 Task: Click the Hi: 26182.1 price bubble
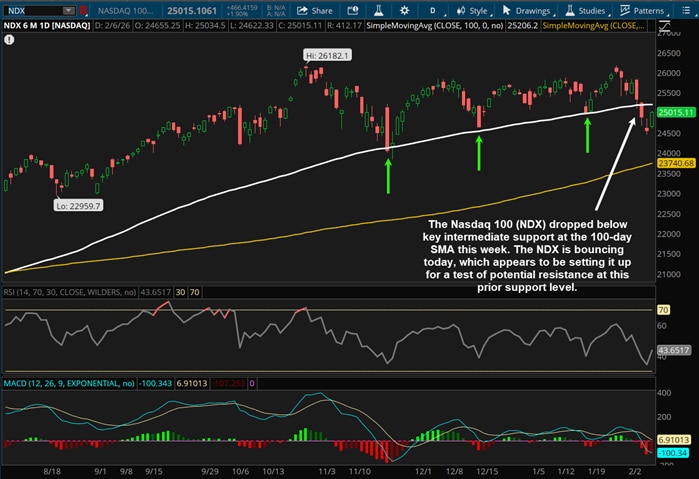(x=328, y=55)
